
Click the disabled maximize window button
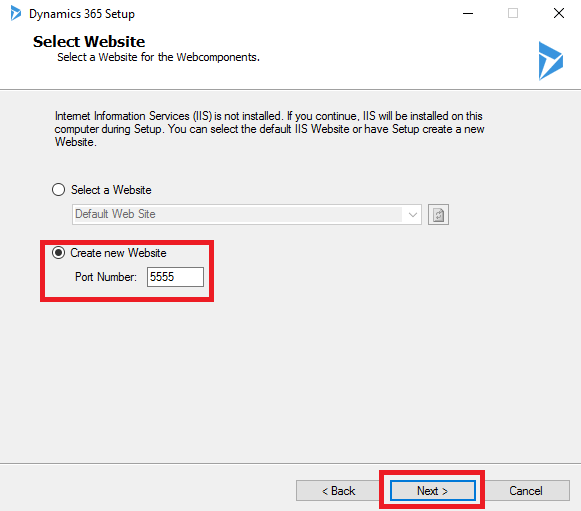513,14
